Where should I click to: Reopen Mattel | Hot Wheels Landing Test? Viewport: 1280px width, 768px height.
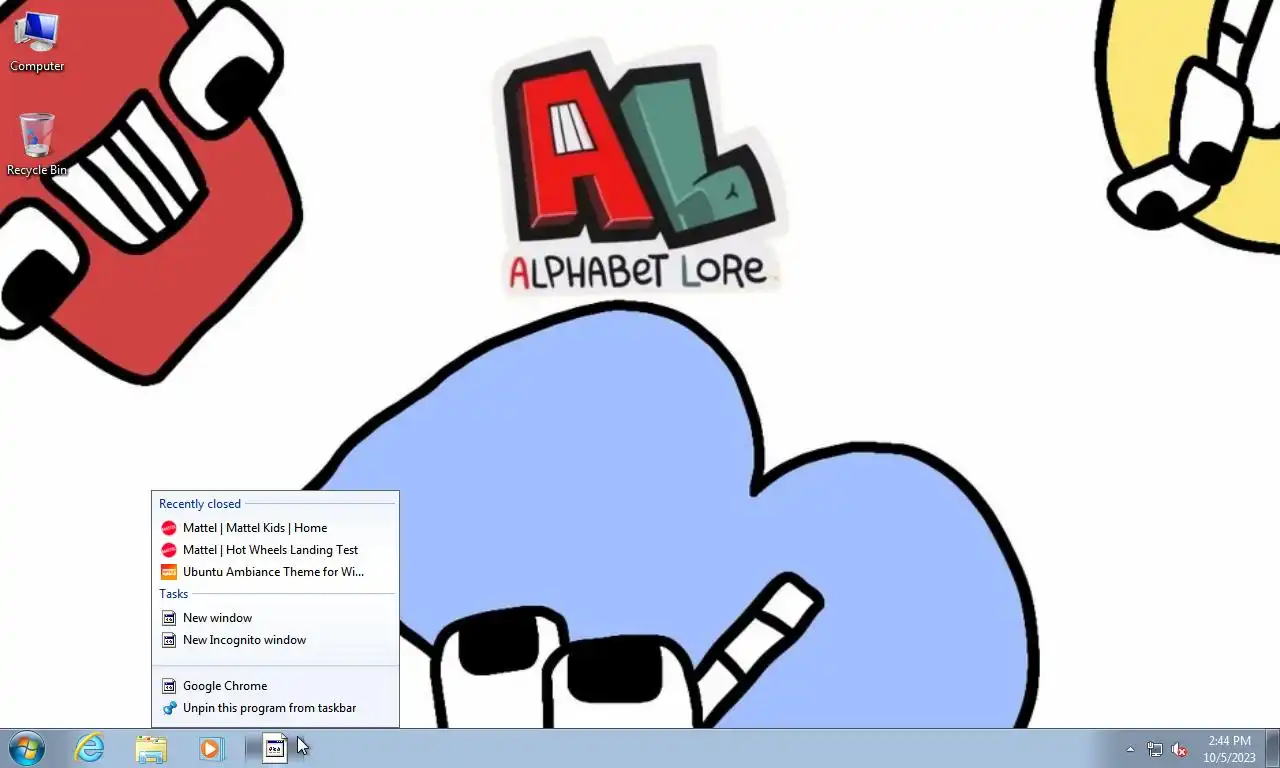coord(275,550)
